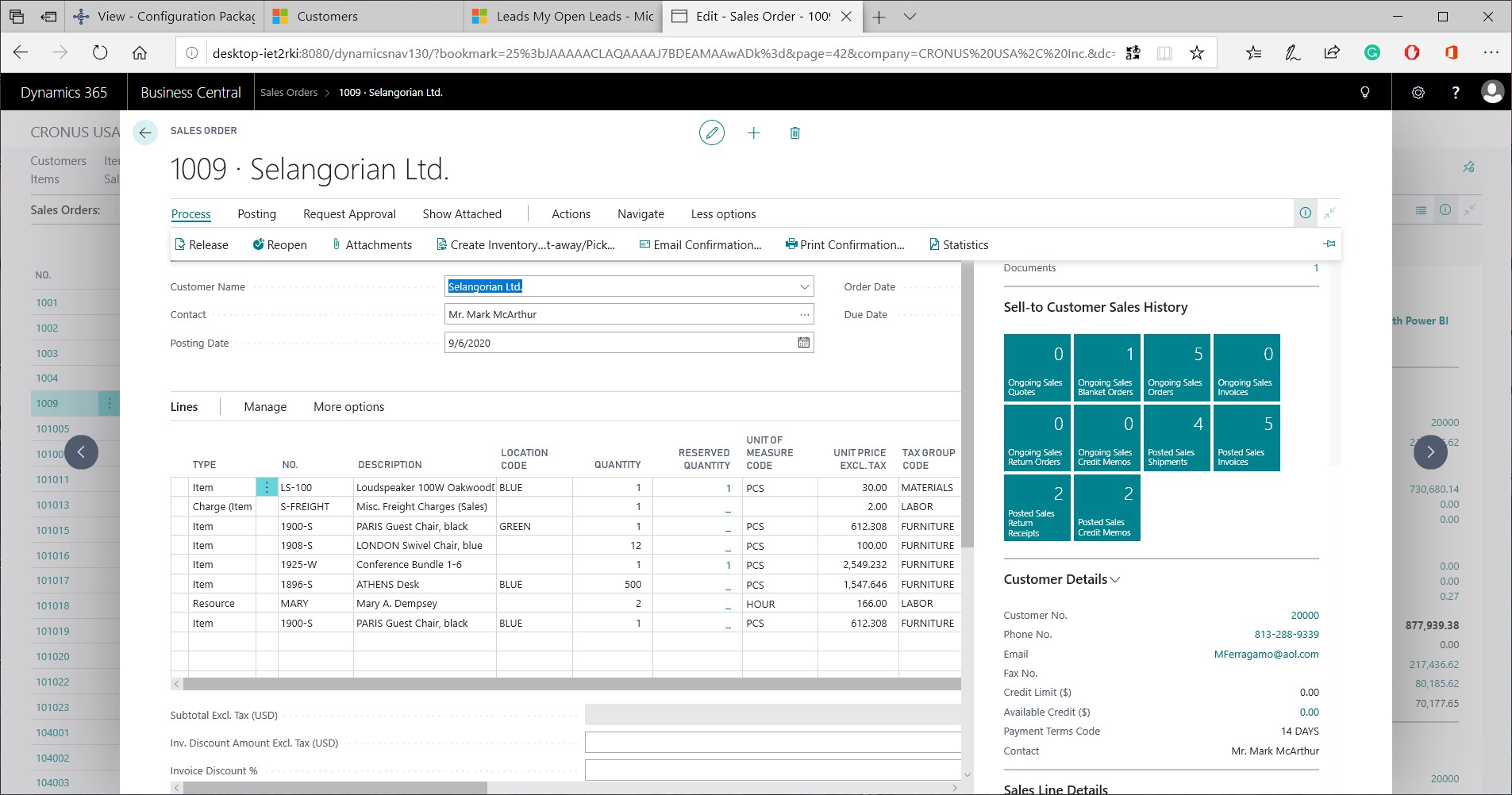The image size is (1512, 795).
Task: Open the Ongoing Sales Orders tile
Action: tap(1175, 367)
